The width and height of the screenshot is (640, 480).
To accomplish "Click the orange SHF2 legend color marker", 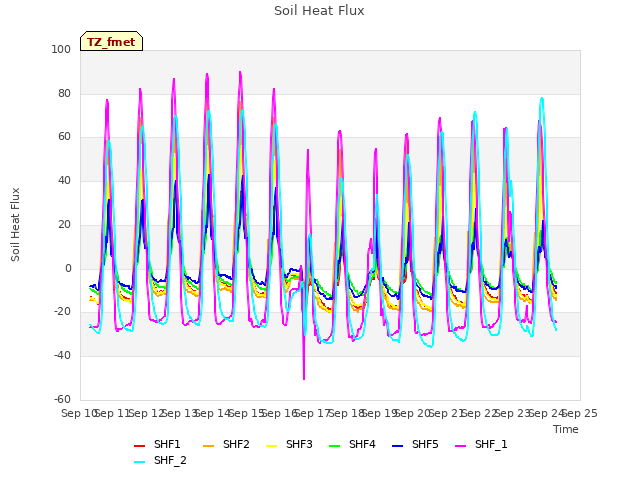I will [x=208, y=446].
